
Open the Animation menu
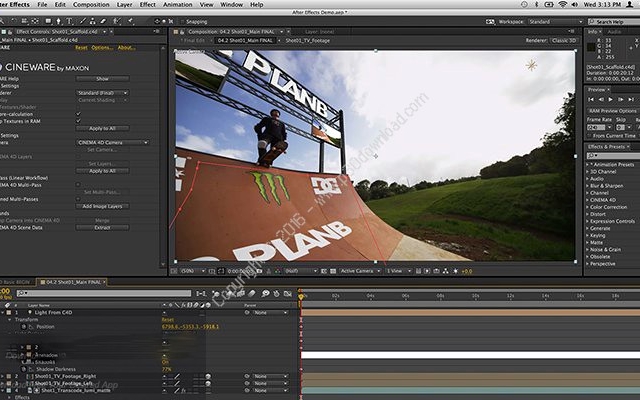[178, 4]
